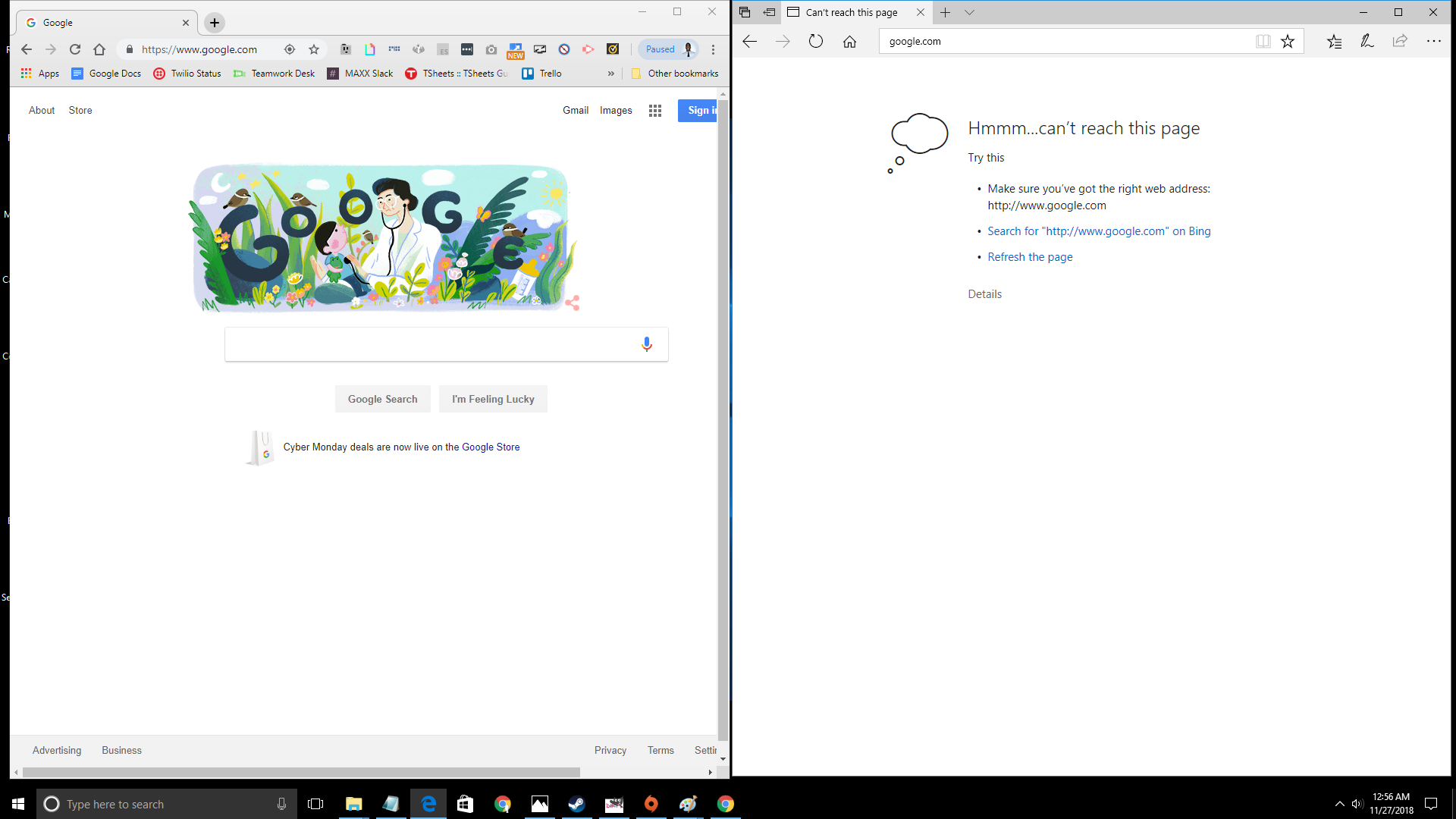Open the Teamwork Desk bookmark

pyautogui.click(x=274, y=74)
